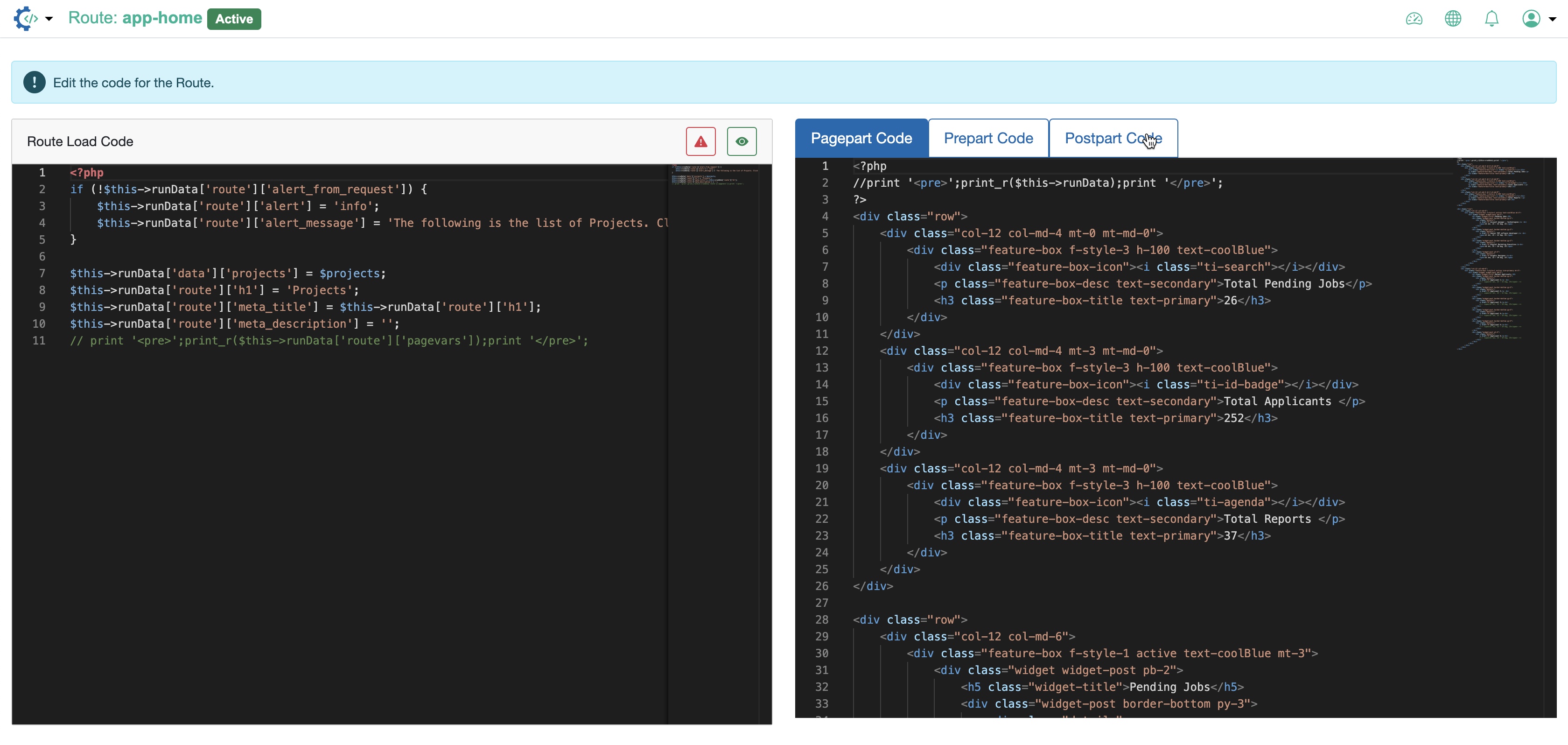This screenshot has width=1568, height=745.
Task: Click the Active status badge
Action: coord(234,19)
